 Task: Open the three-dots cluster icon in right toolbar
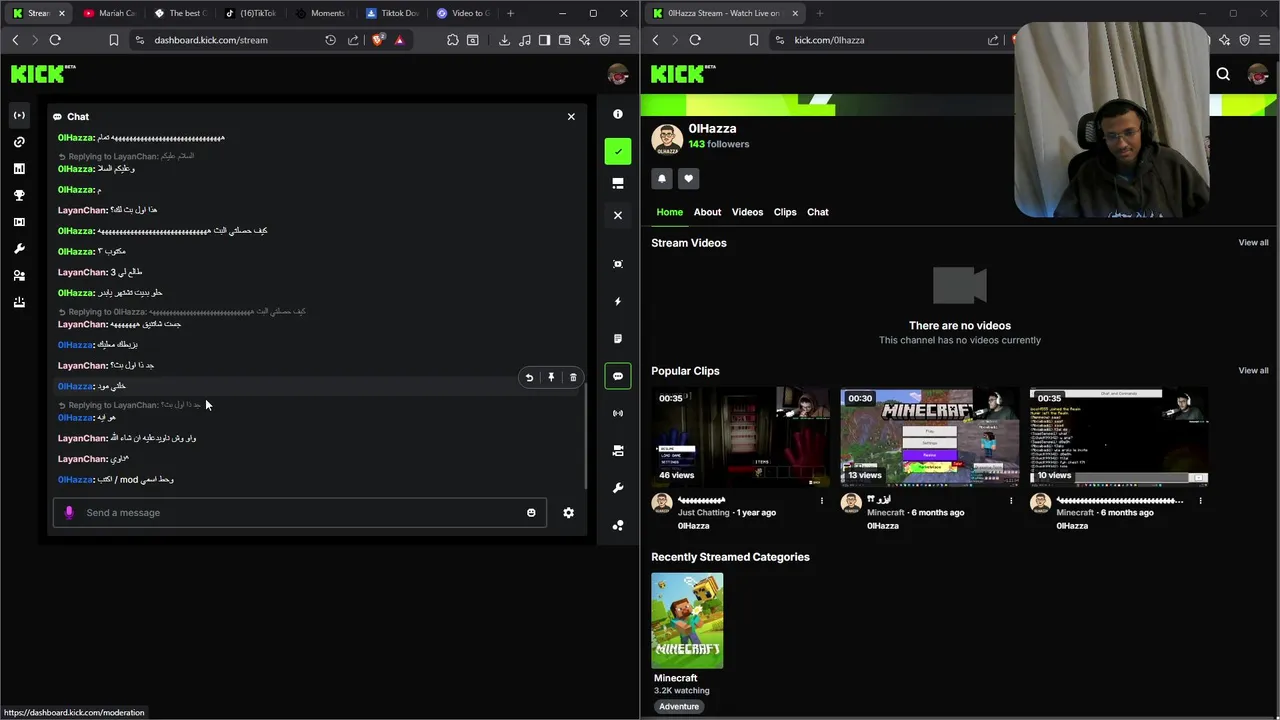pyautogui.click(x=618, y=525)
